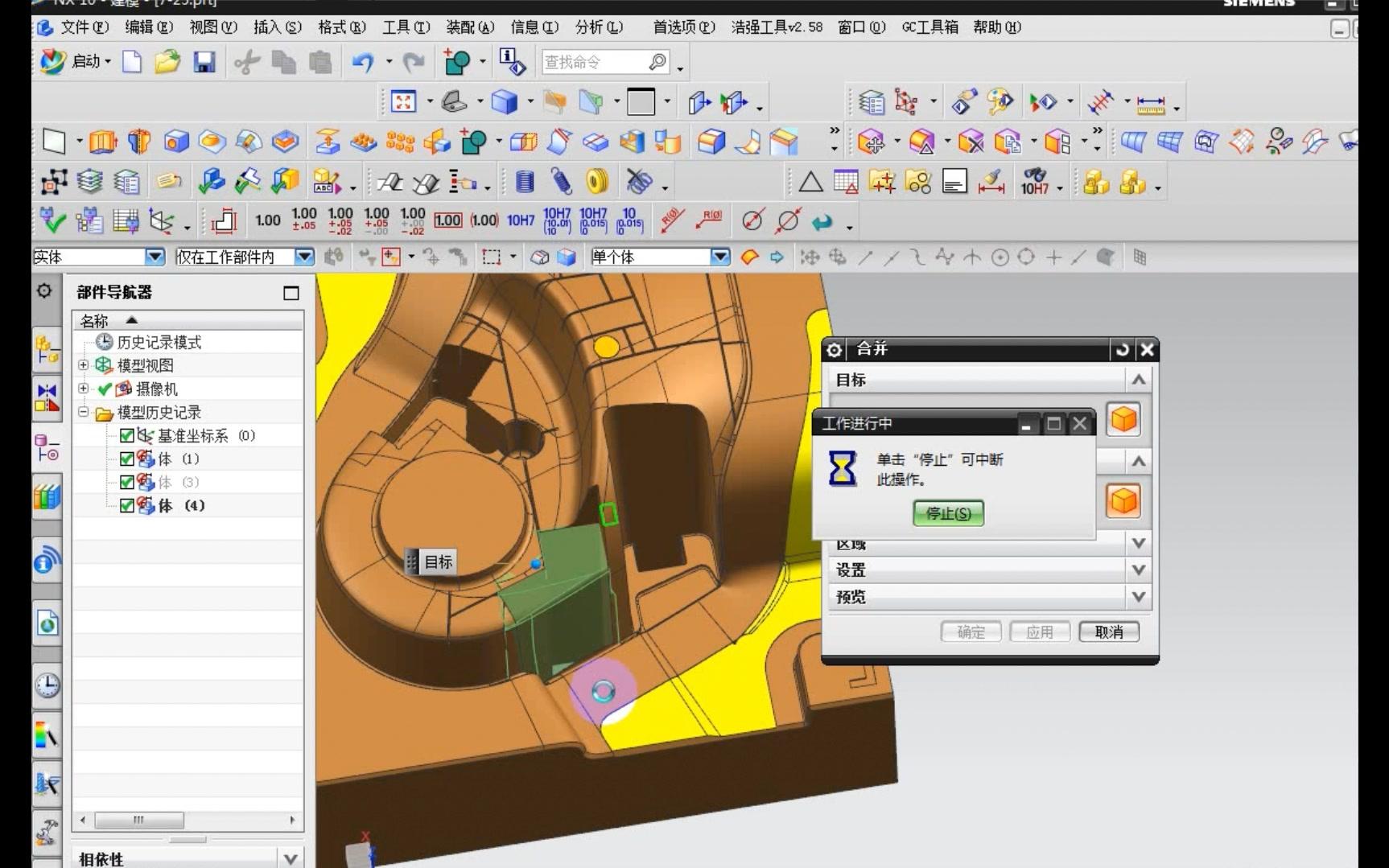Click the measure distance ruler icon
The height and width of the screenshot is (868, 1389).
pyautogui.click(x=1151, y=103)
